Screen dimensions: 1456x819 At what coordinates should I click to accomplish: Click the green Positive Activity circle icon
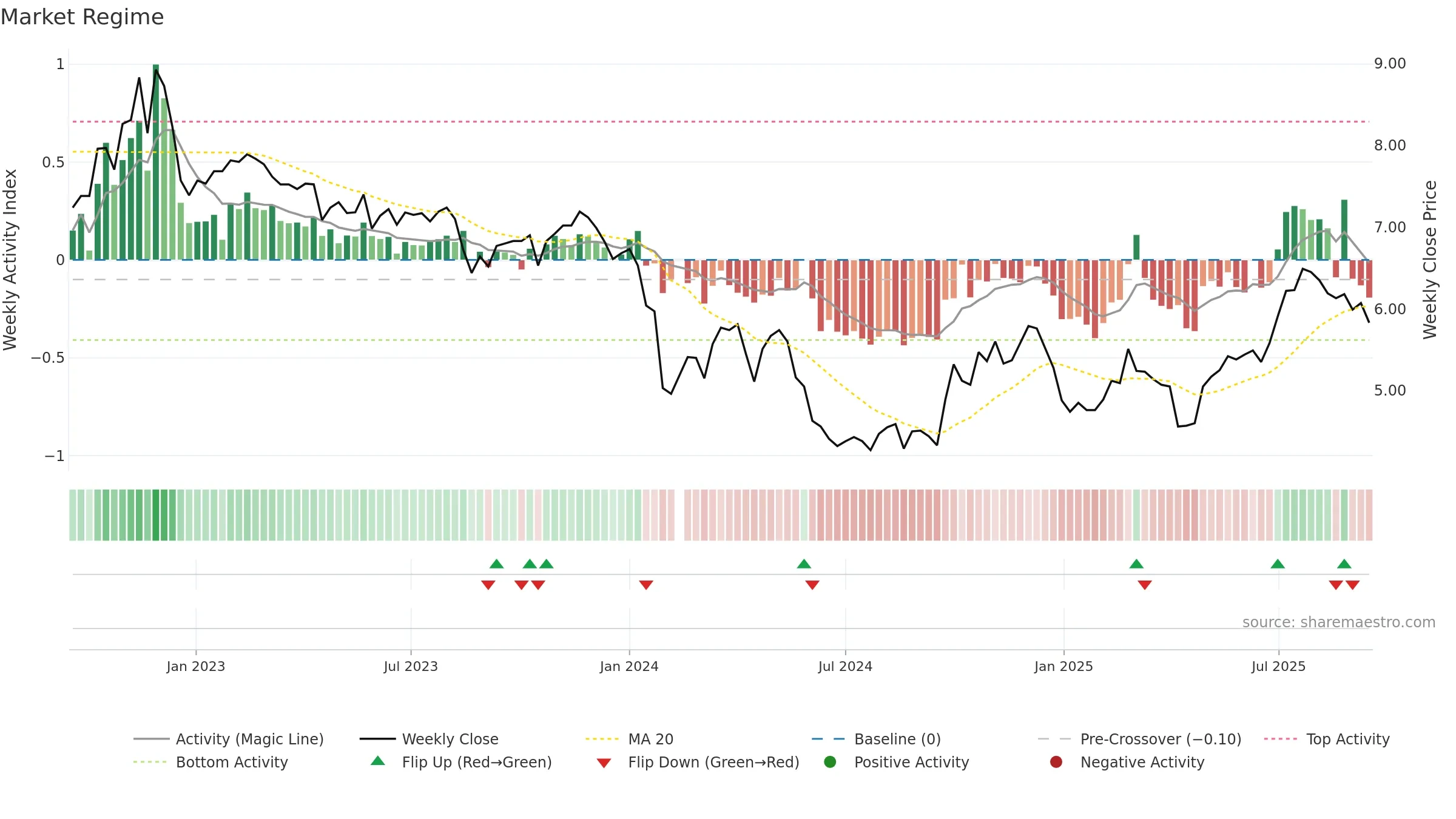click(x=830, y=762)
